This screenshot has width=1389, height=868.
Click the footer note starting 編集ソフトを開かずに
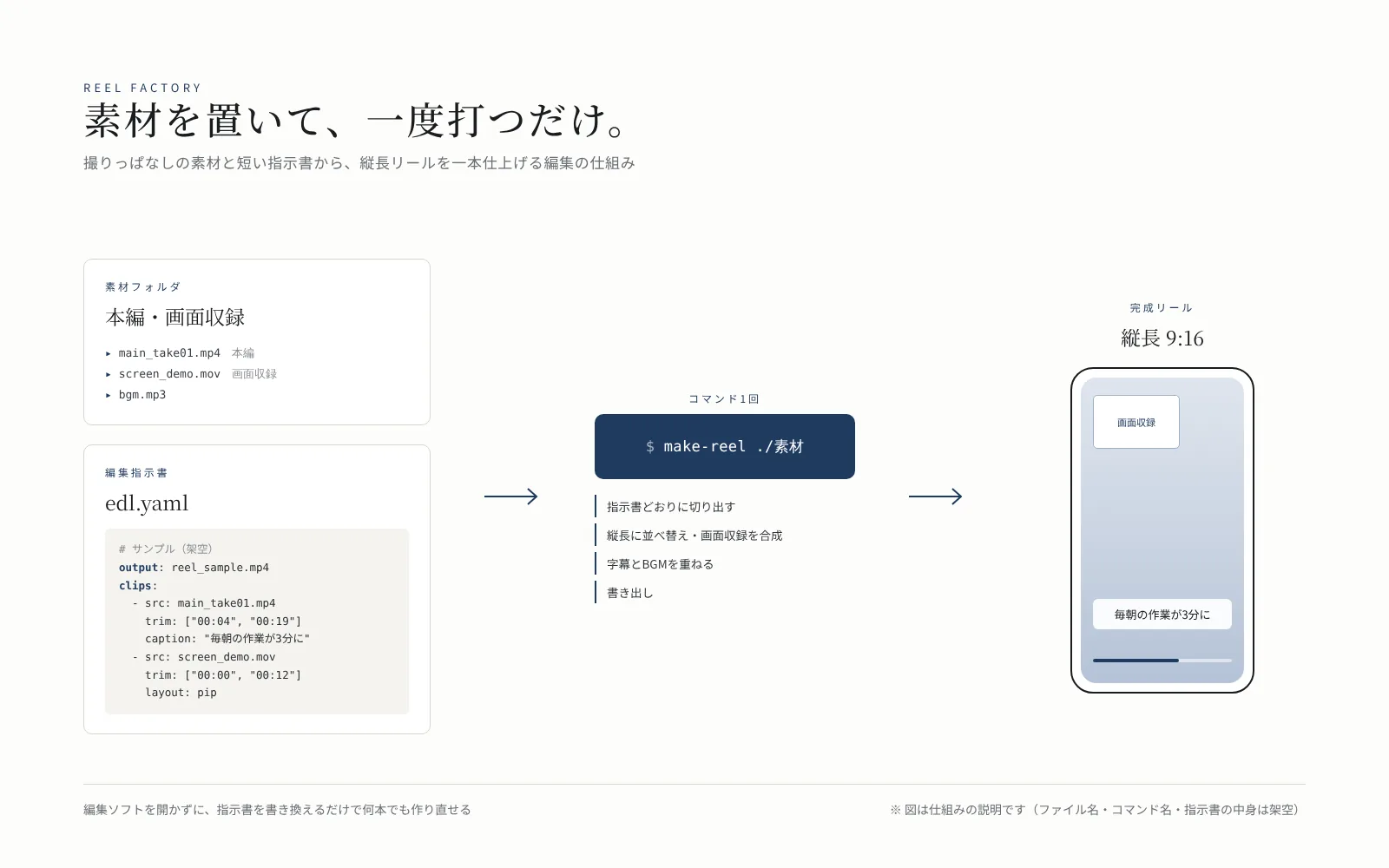[277, 810]
